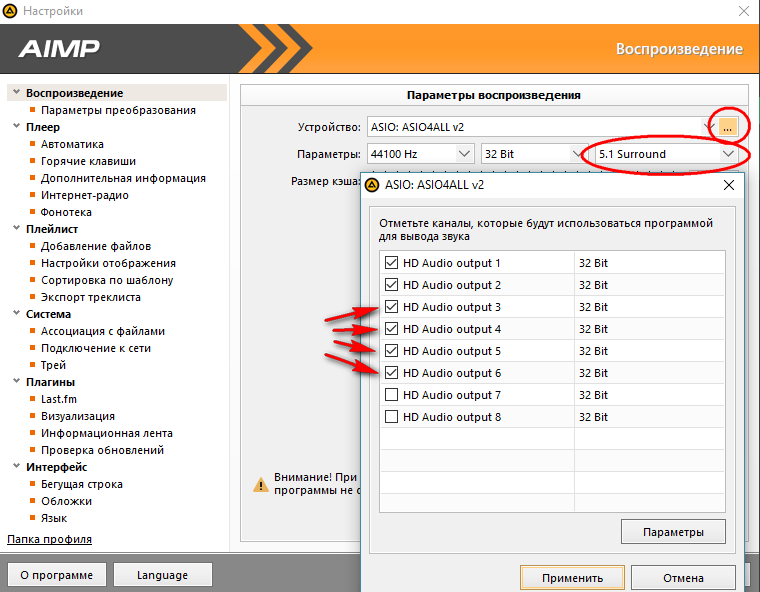
Task: Go to Добавление файлов page
Action: [x=96, y=246]
